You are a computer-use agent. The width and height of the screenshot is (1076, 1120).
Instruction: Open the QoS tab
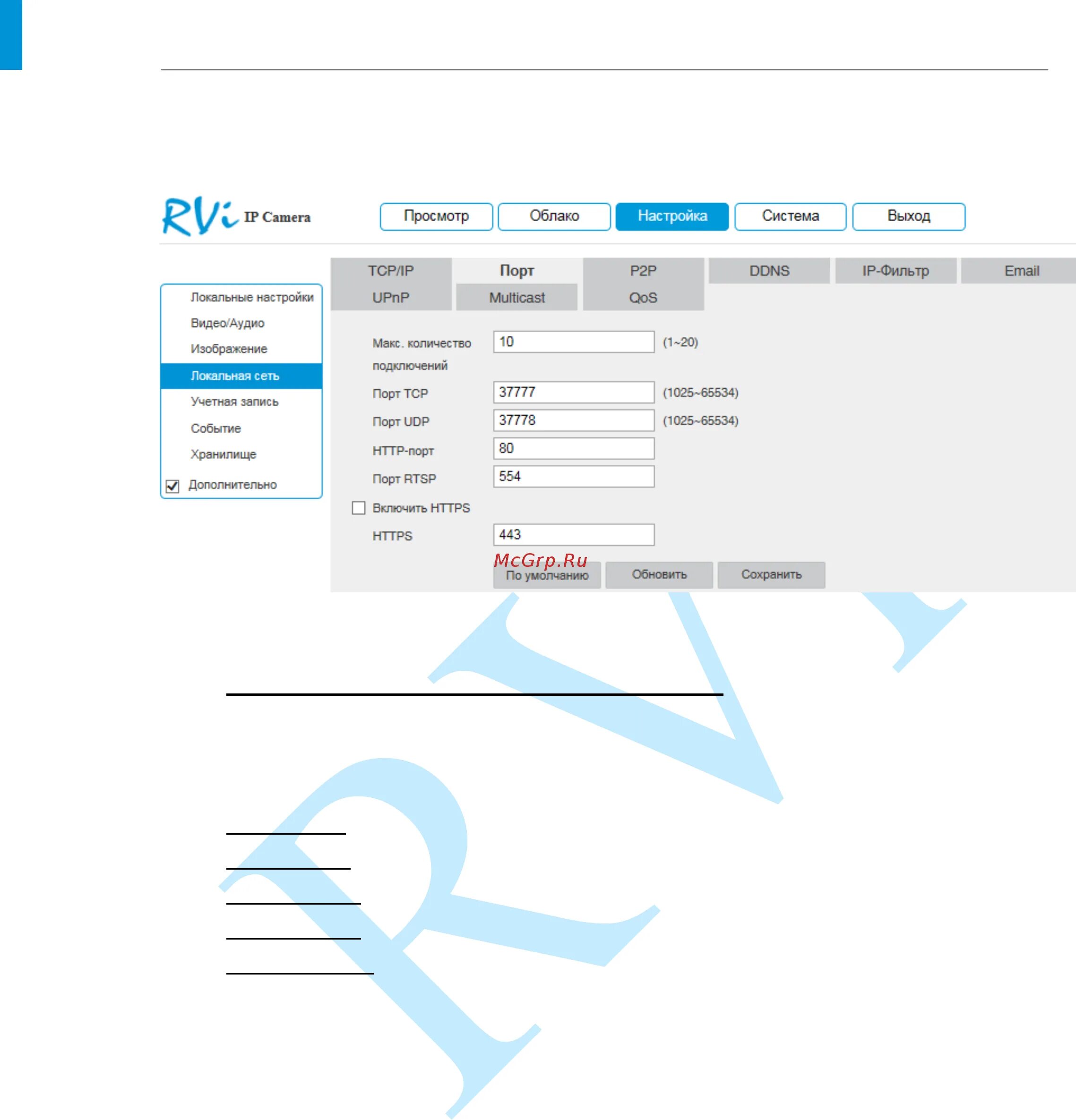(x=643, y=298)
